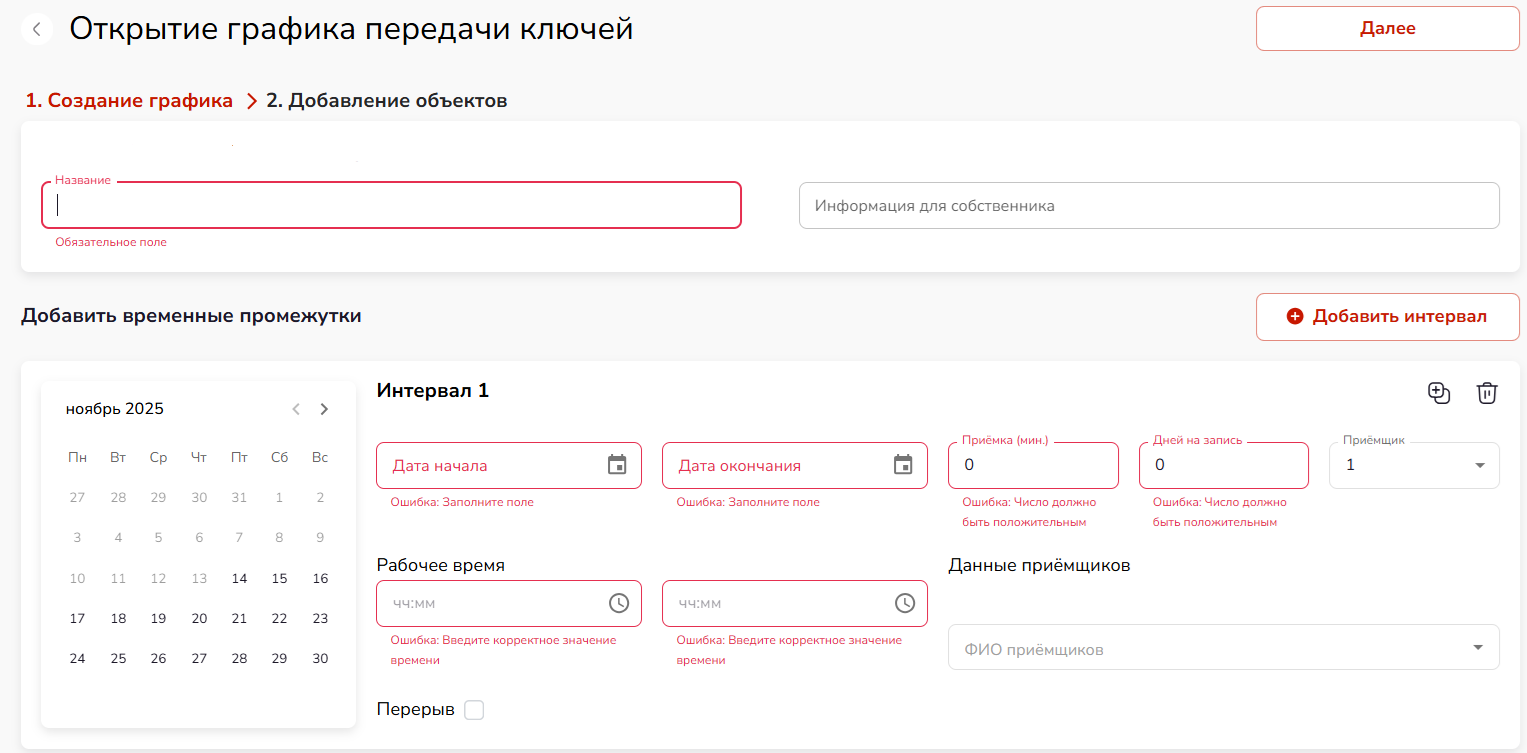Switch to step 2. Добавление объектов
The height and width of the screenshot is (753, 1527).
click(387, 101)
